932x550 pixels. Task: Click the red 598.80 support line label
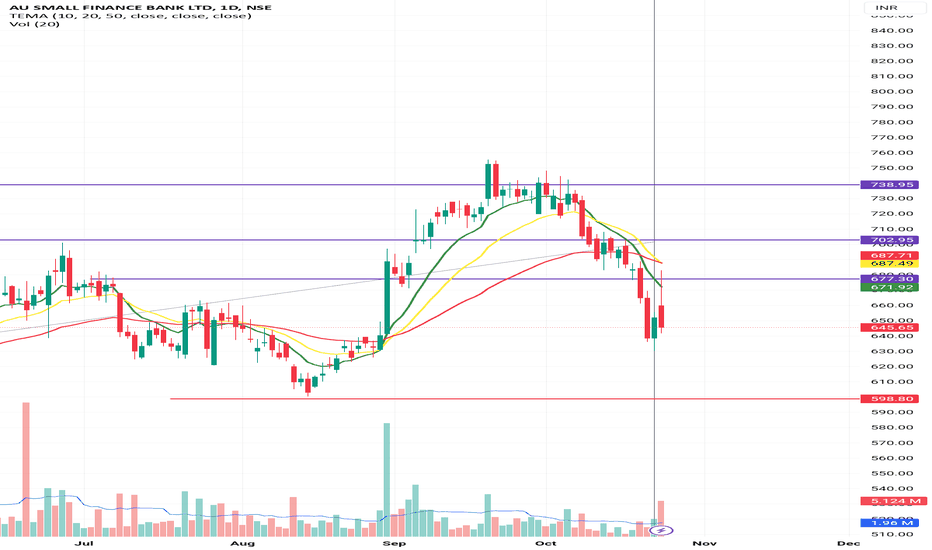[890, 399]
